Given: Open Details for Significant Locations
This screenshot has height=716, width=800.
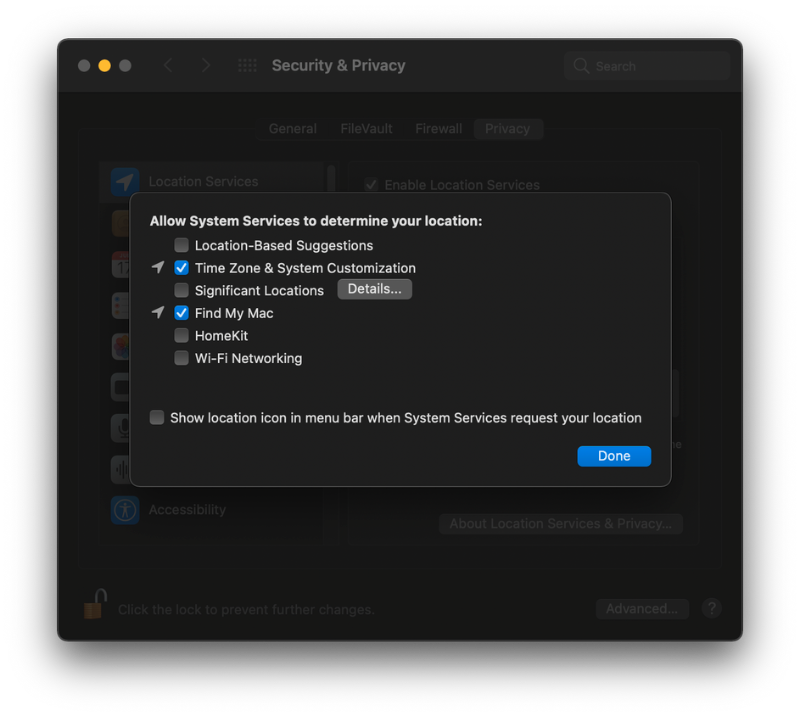Looking at the screenshot, I should click(374, 288).
